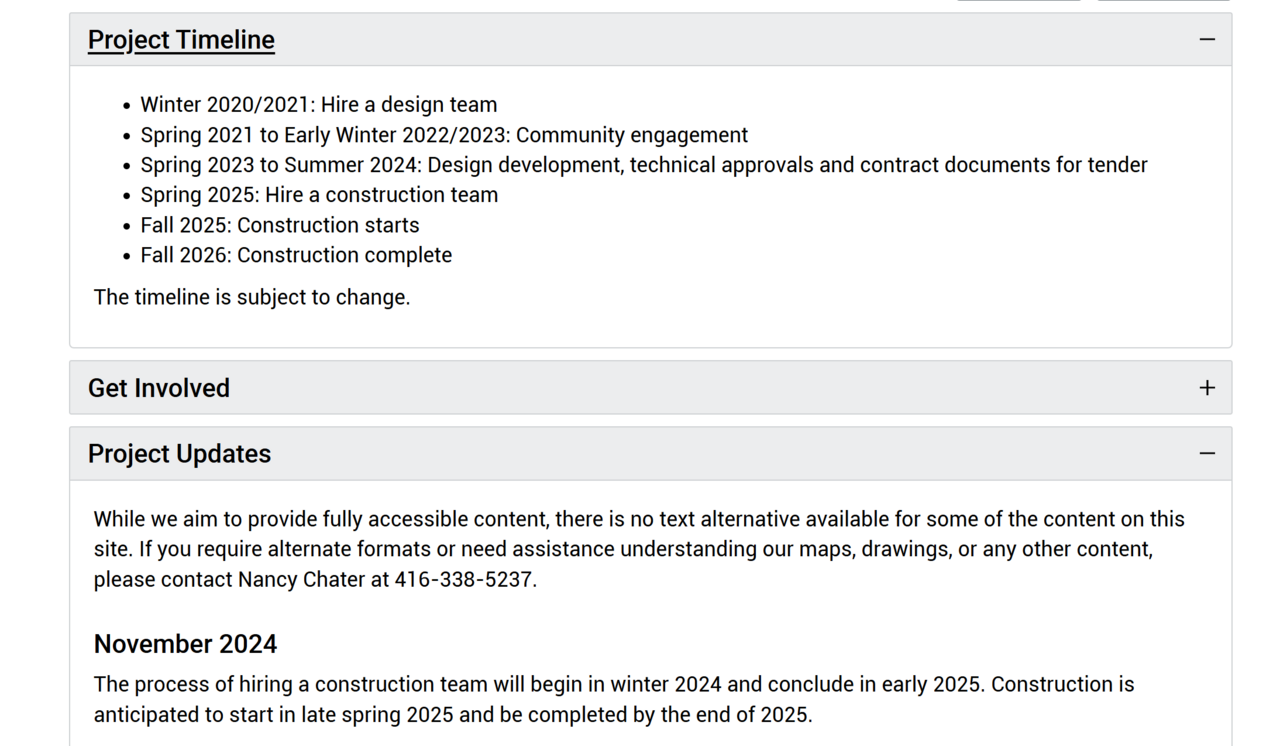
Task: Select the 'Hire a design team' bullet
Action: point(318,105)
